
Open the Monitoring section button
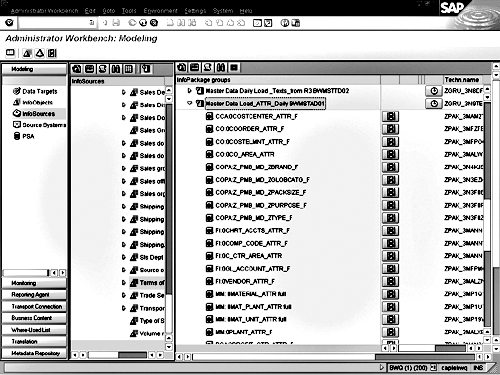tap(34, 283)
